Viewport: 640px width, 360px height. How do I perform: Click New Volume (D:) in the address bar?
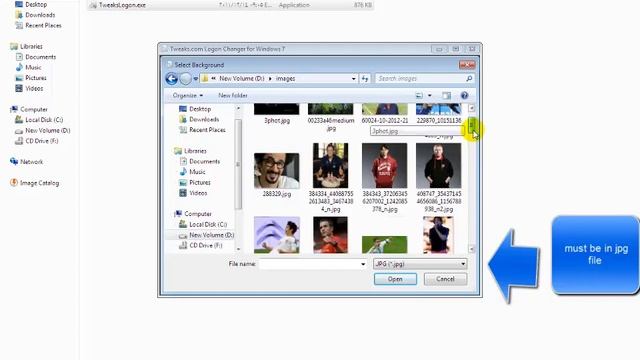point(242,78)
